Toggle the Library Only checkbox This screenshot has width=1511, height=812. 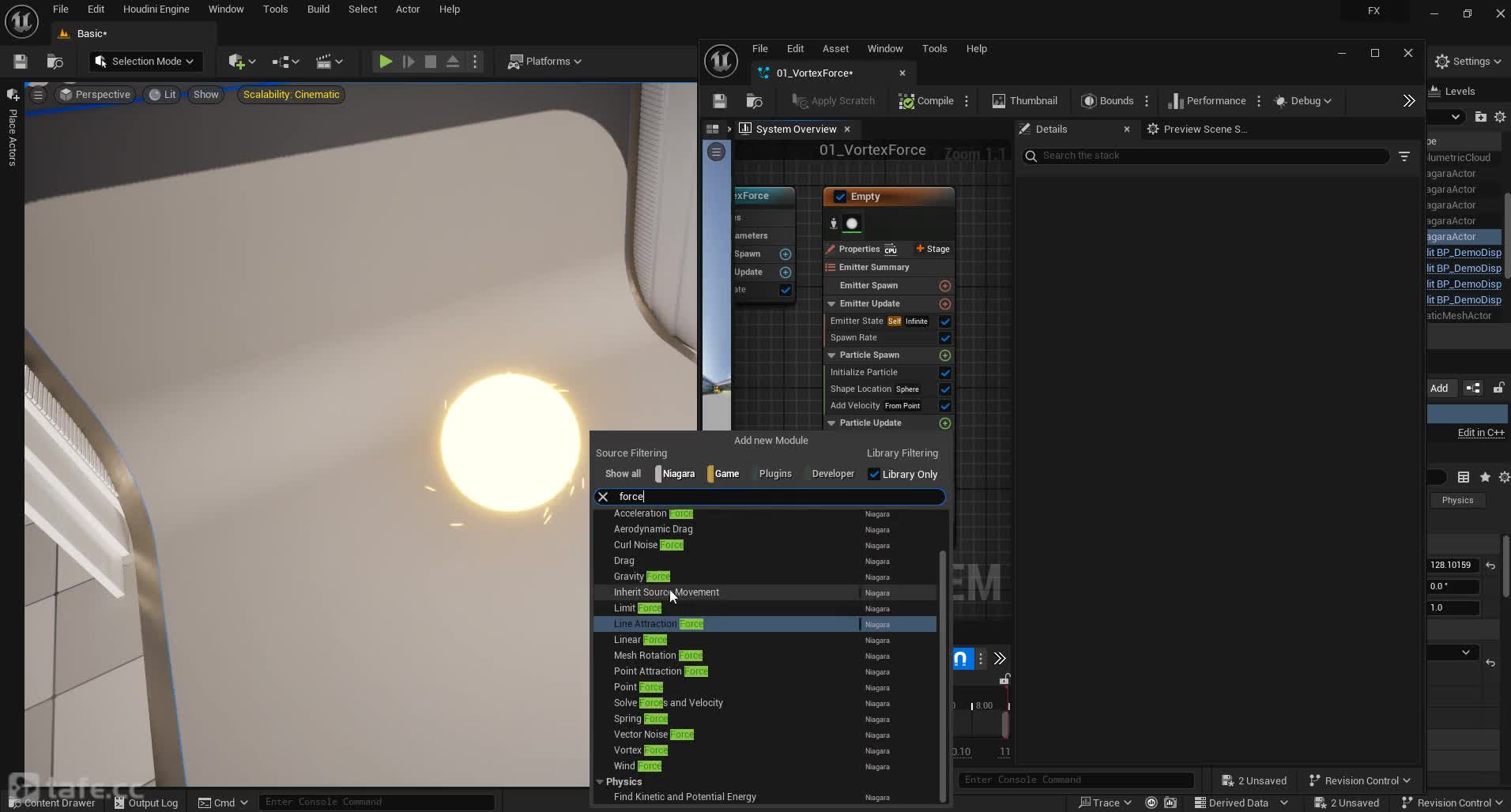coord(874,475)
